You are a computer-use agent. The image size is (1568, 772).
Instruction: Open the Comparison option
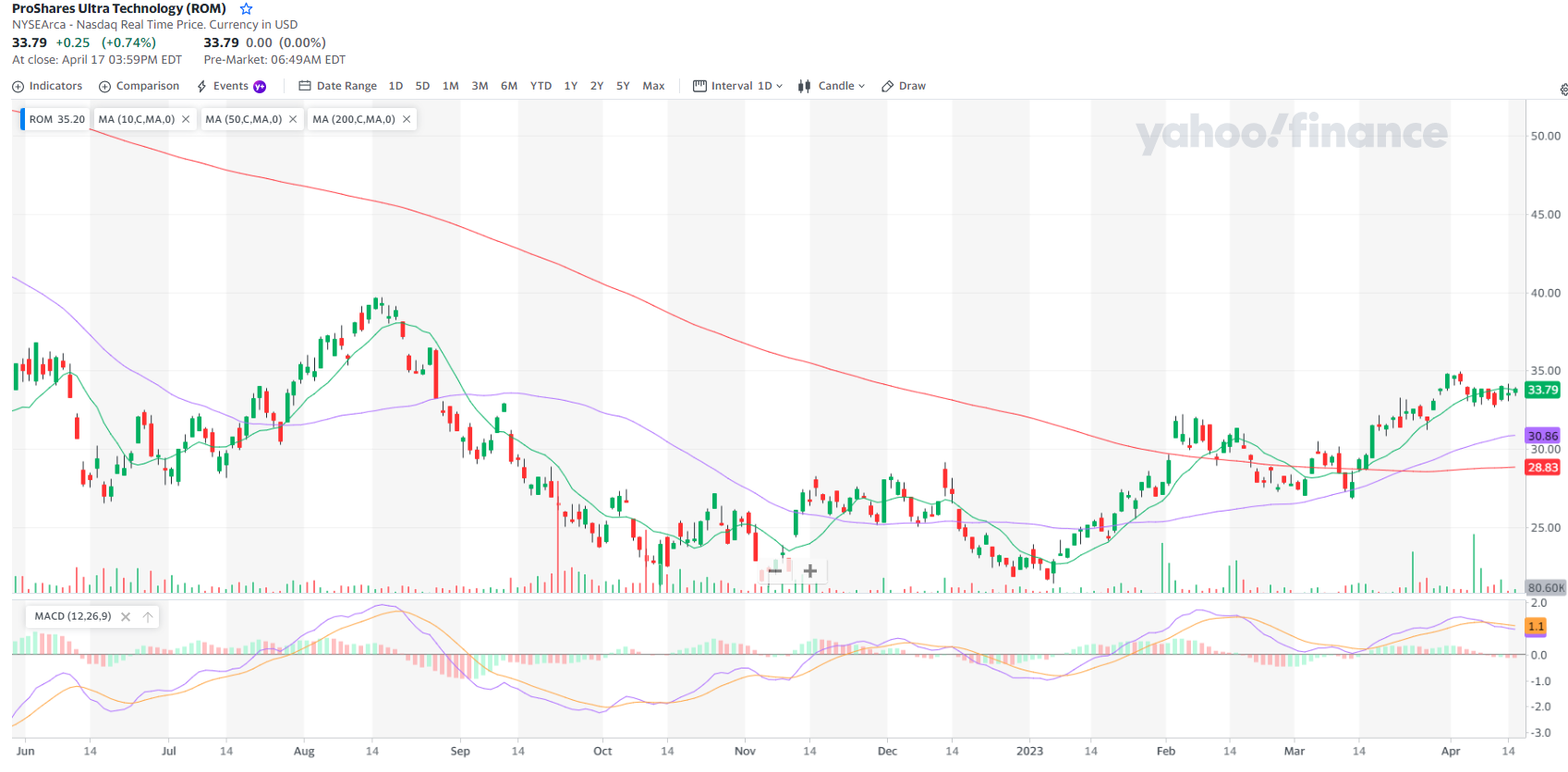[x=140, y=86]
